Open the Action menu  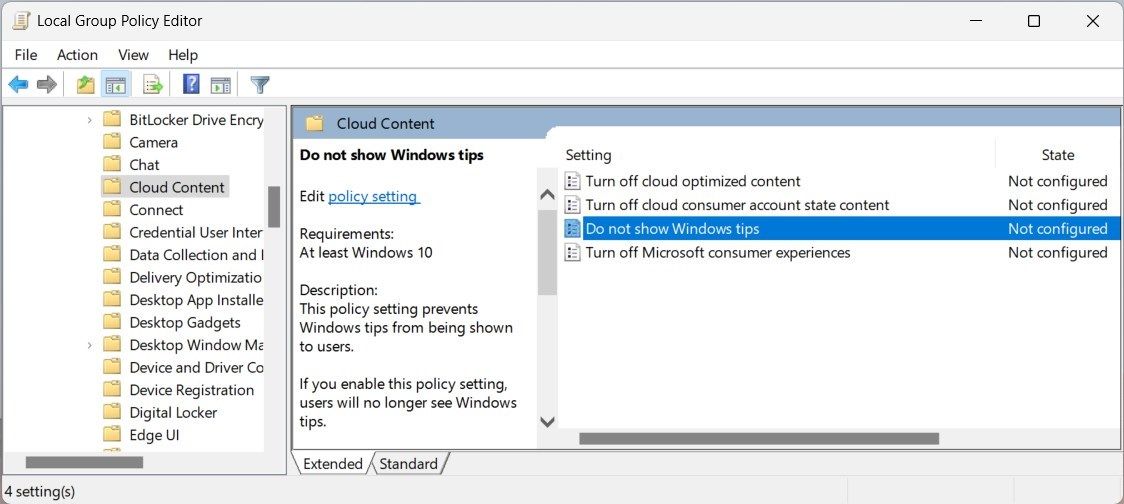click(77, 55)
